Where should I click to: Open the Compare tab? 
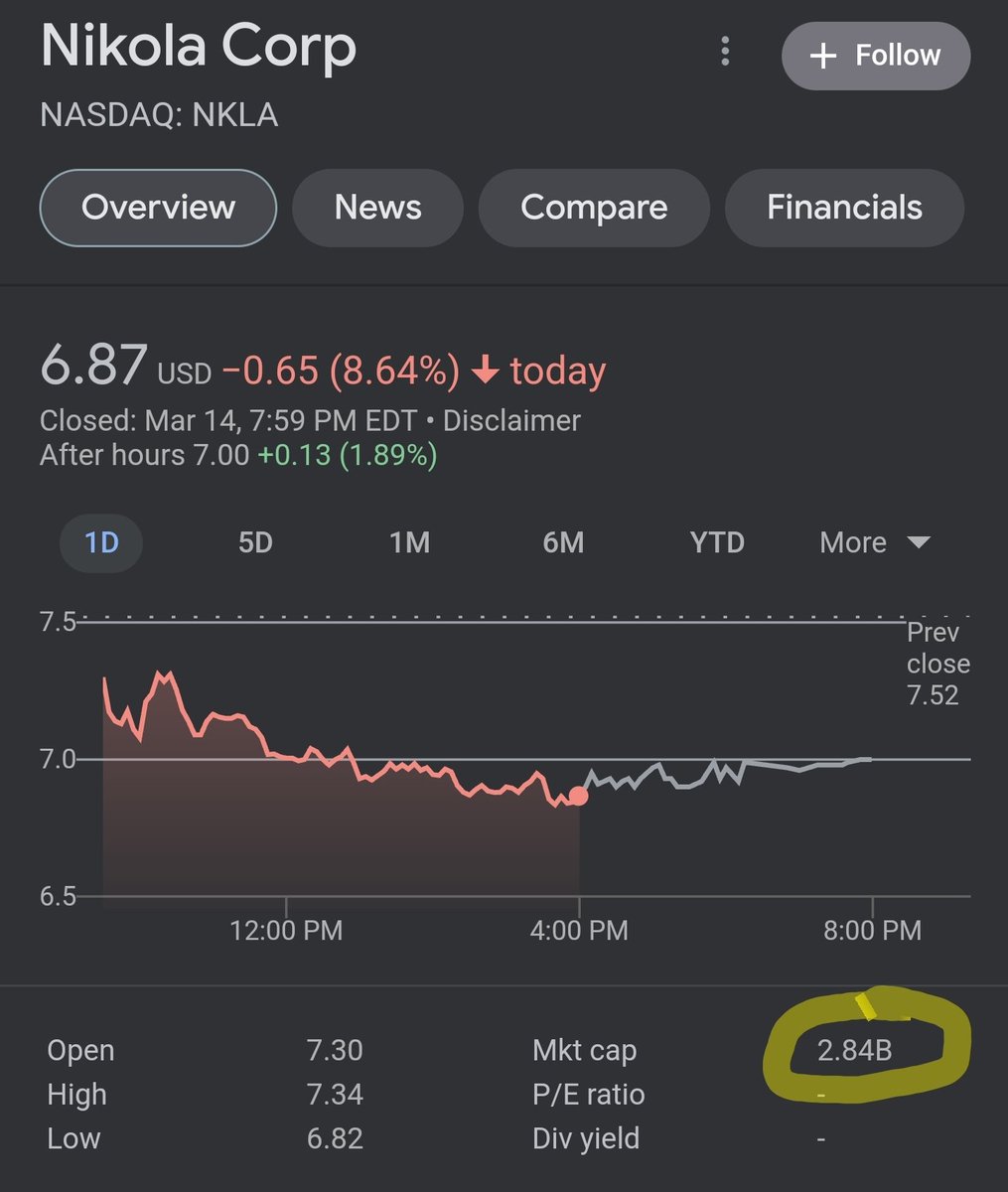click(x=594, y=208)
